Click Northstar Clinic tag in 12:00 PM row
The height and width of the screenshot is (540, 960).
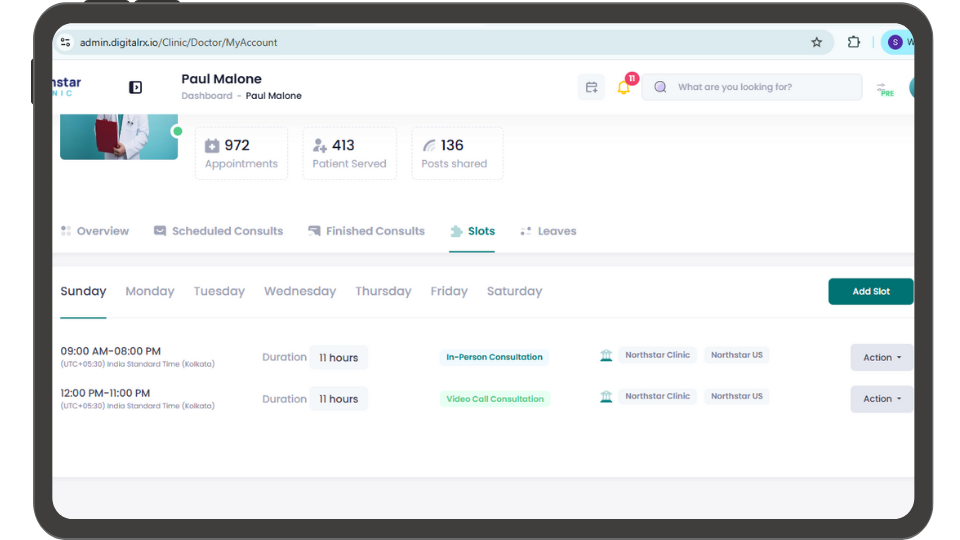(658, 396)
